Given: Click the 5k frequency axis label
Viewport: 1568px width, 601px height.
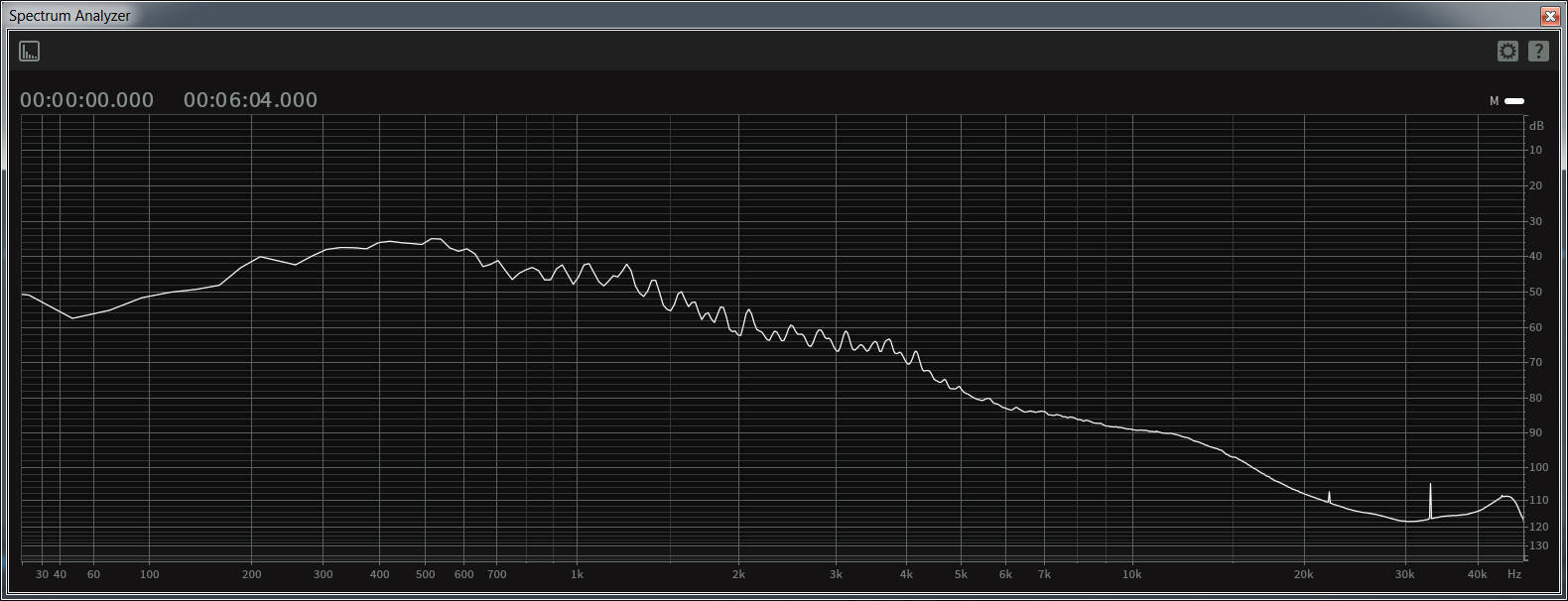Looking at the screenshot, I should tap(961, 574).
